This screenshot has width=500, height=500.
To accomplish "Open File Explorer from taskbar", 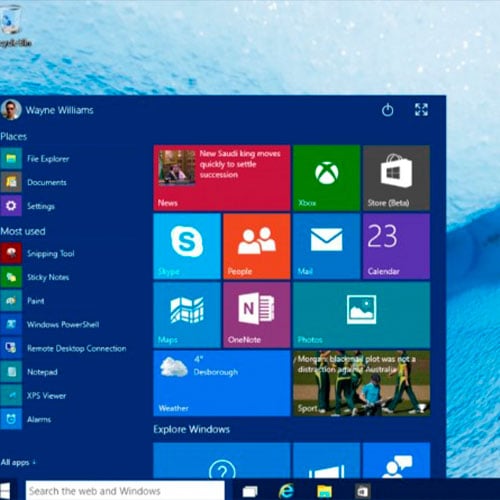I will 324,491.
